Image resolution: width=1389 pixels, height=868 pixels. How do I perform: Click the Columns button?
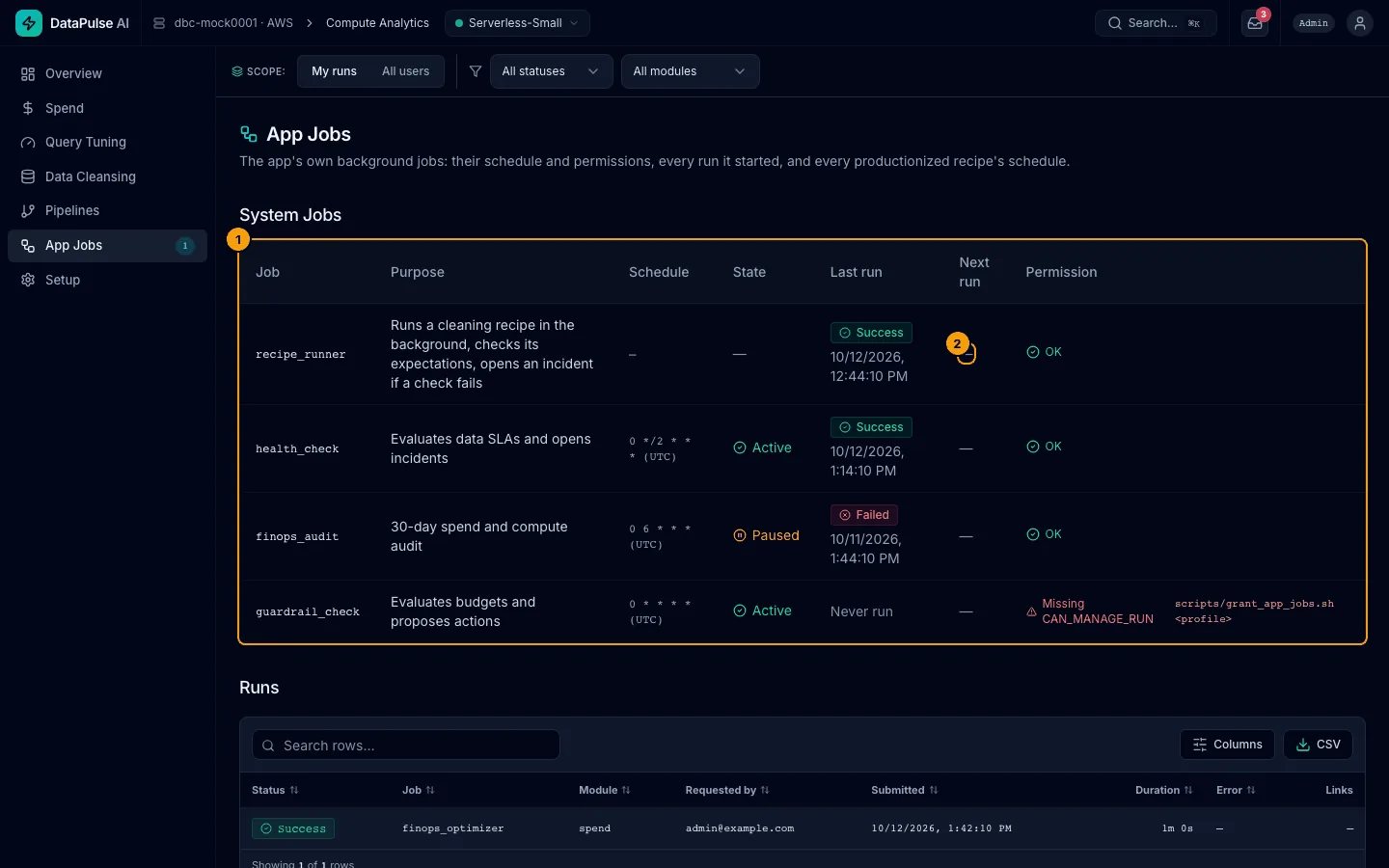coord(1227,745)
